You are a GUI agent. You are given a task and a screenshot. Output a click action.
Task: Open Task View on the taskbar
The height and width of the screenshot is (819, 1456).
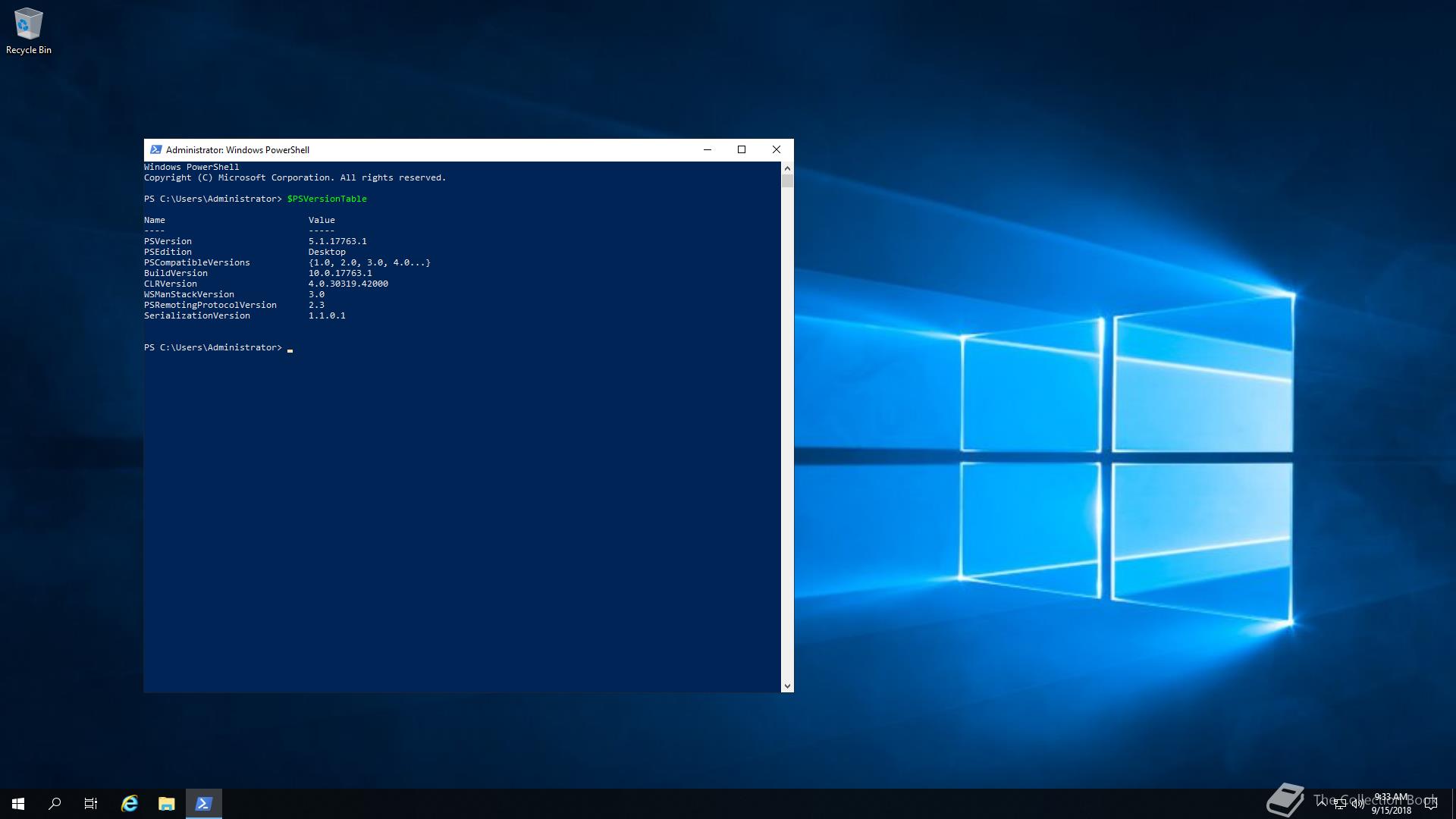pos(91,804)
